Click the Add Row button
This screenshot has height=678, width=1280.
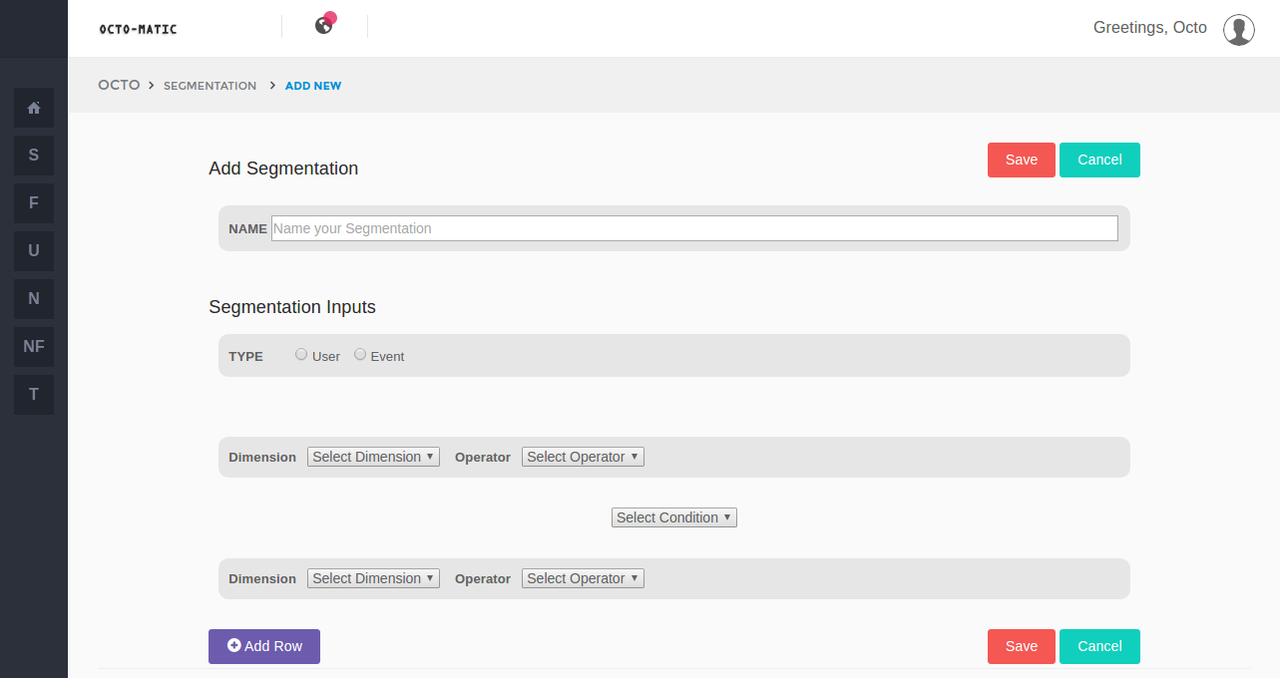point(264,646)
